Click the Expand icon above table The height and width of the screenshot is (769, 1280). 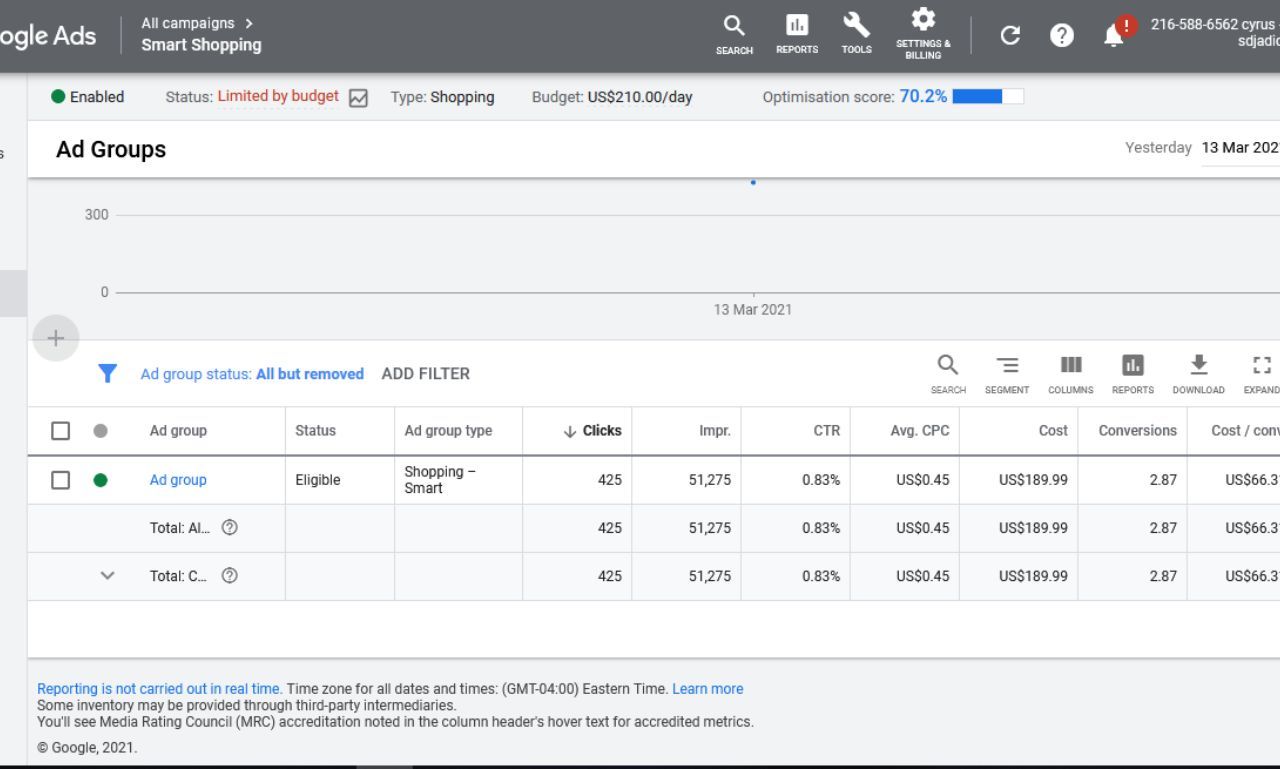[x=1261, y=374]
